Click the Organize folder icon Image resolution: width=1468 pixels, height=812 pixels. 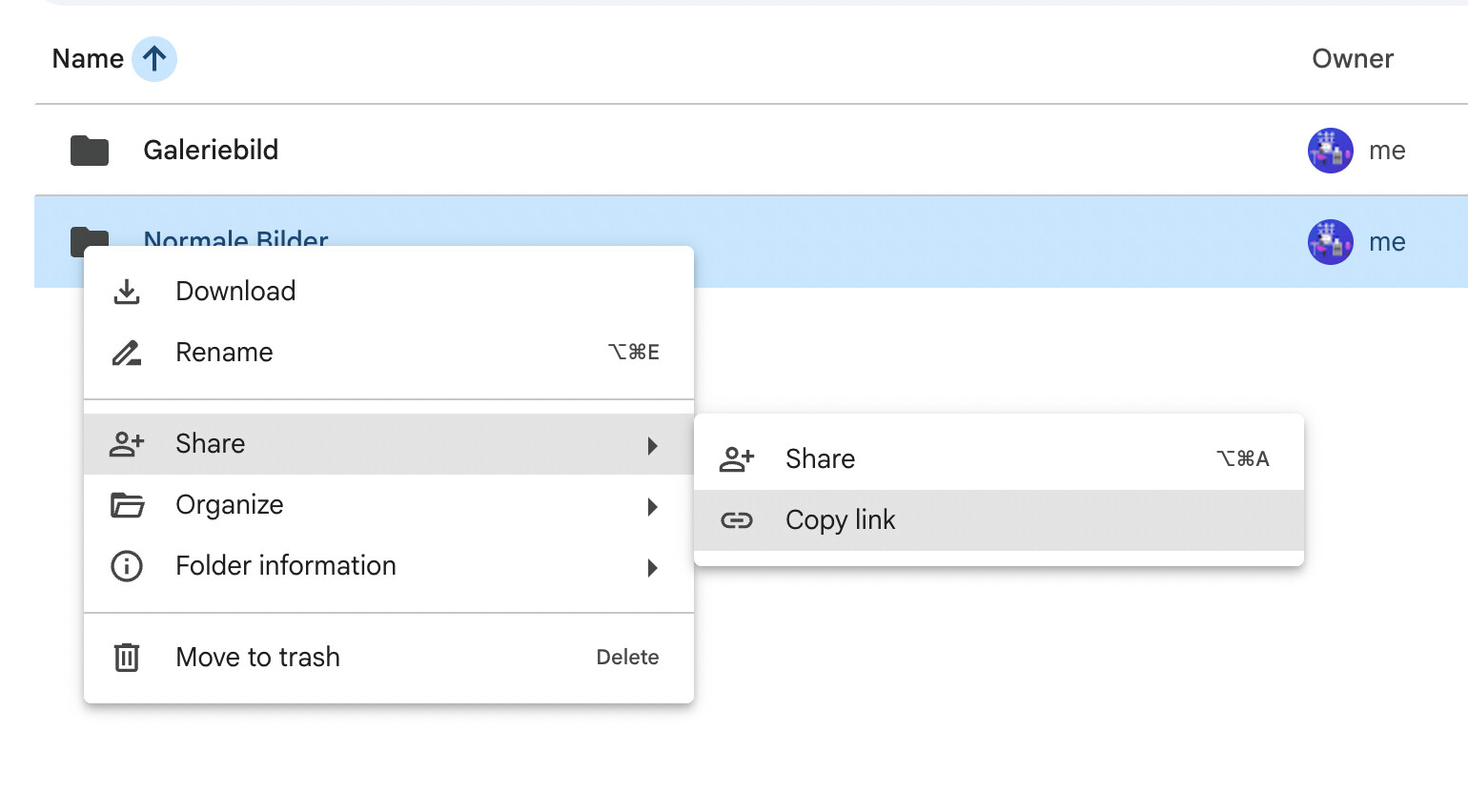click(x=127, y=505)
